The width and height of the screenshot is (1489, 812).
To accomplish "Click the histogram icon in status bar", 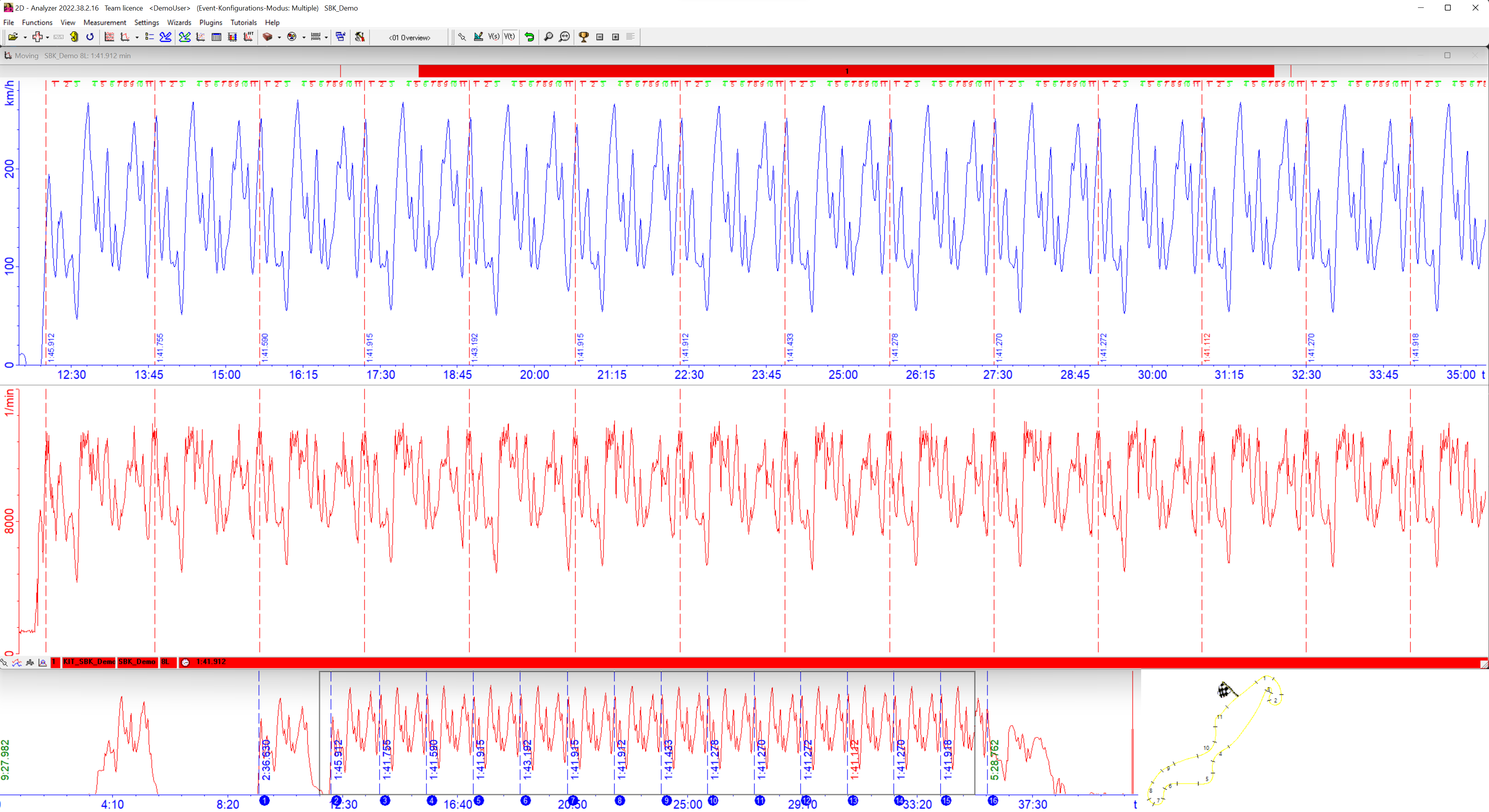I will pos(30,662).
